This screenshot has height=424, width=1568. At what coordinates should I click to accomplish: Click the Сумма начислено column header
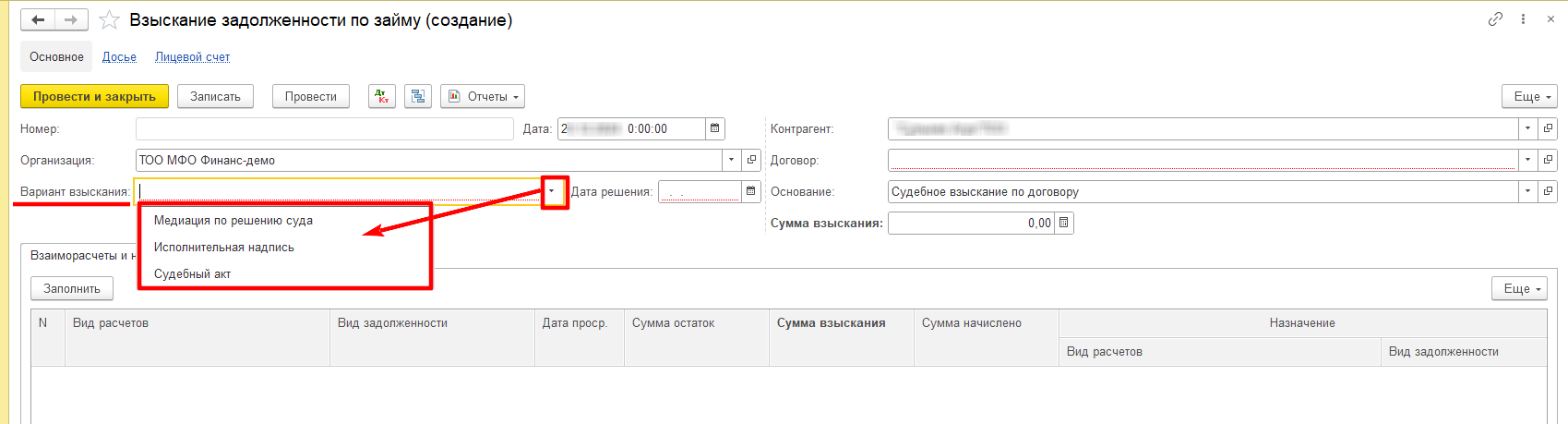tap(987, 337)
